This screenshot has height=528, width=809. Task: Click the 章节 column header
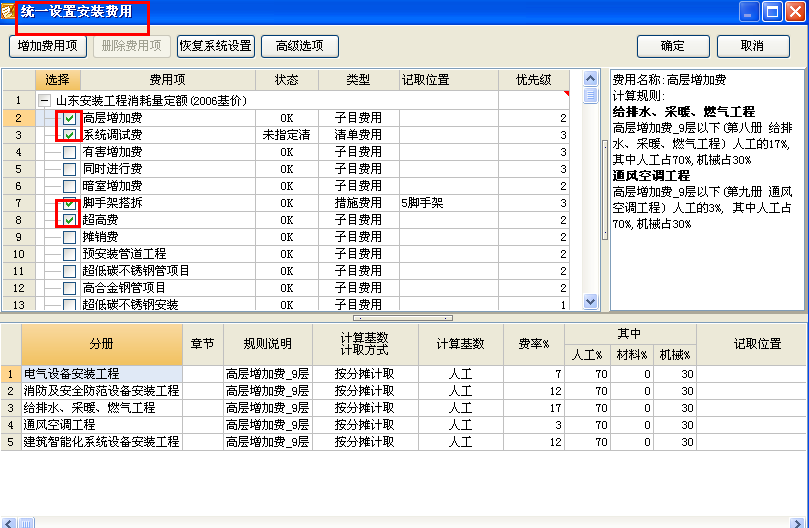click(203, 344)
